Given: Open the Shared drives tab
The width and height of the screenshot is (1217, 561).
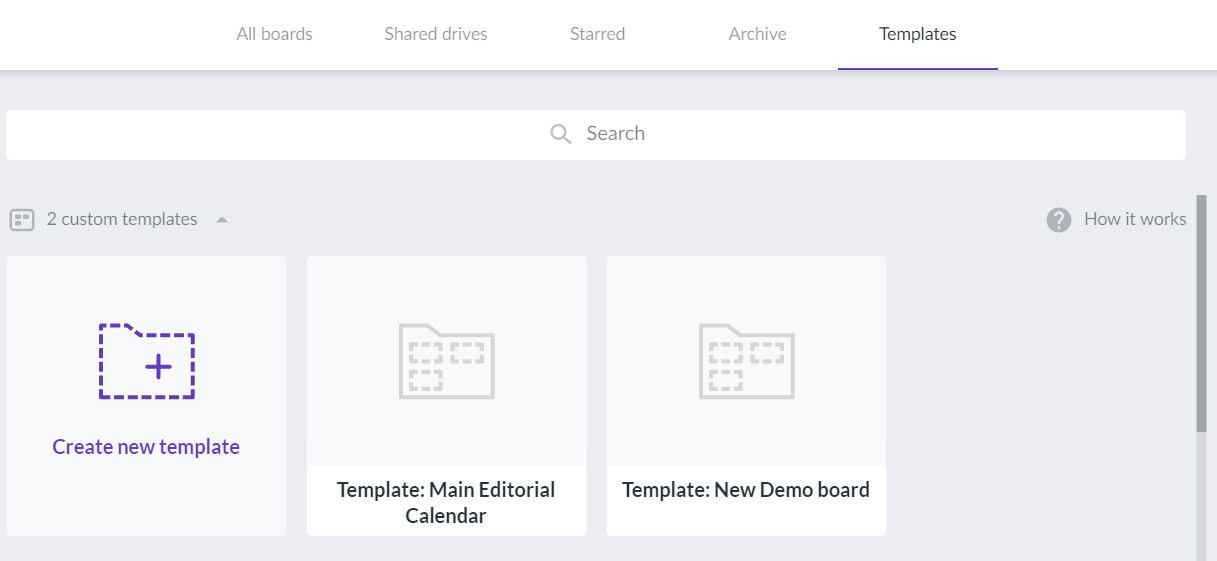Looking at the screenshot, I should [436, 34].
